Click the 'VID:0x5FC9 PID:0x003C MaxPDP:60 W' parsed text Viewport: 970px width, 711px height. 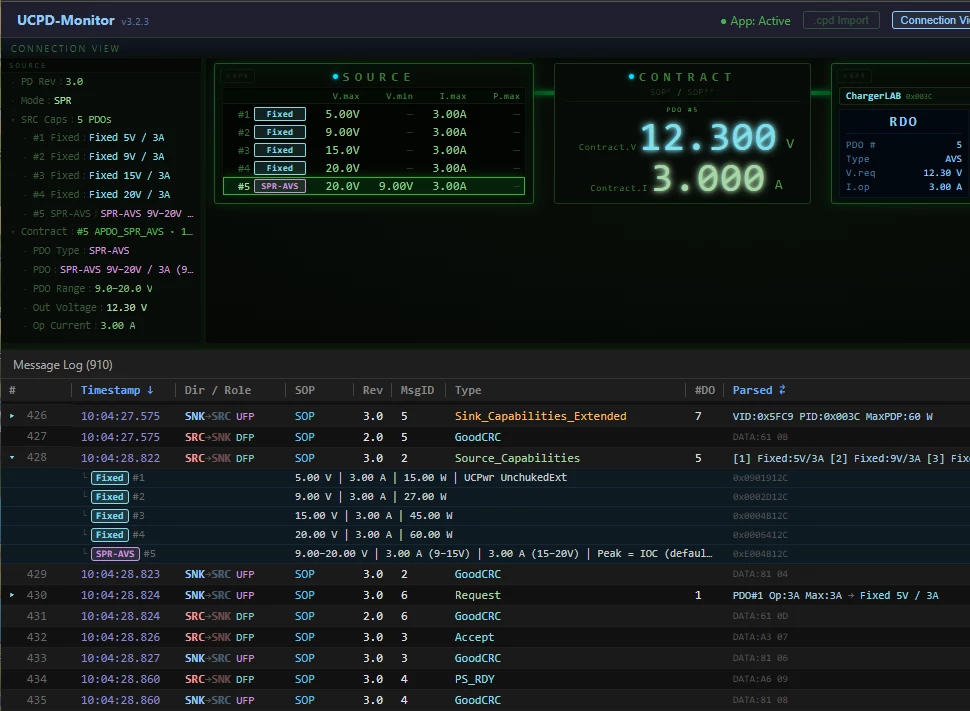pyautogui.click(x=833, y=416)
